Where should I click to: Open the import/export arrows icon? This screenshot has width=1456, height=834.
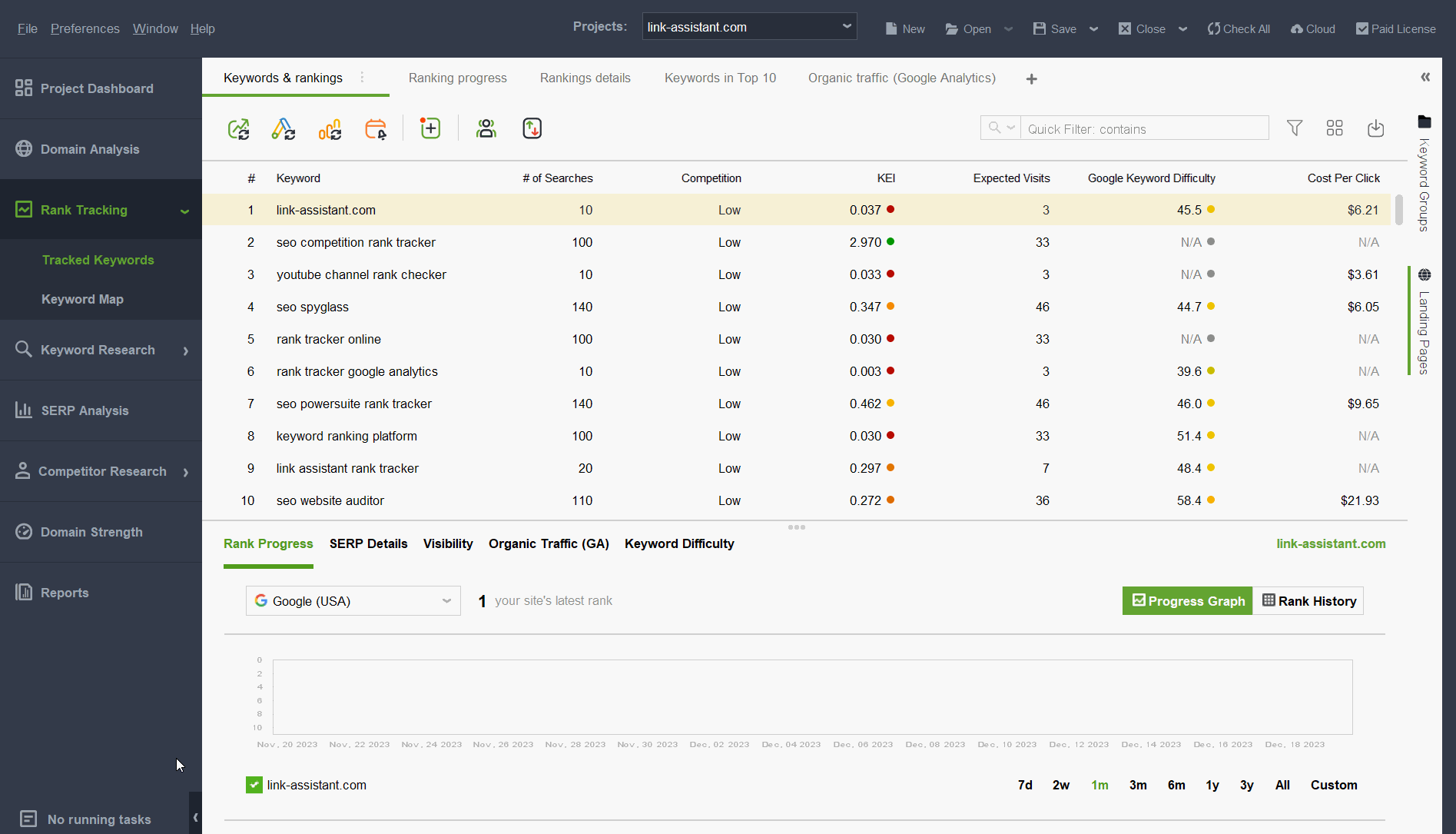[x=532, y=128]
